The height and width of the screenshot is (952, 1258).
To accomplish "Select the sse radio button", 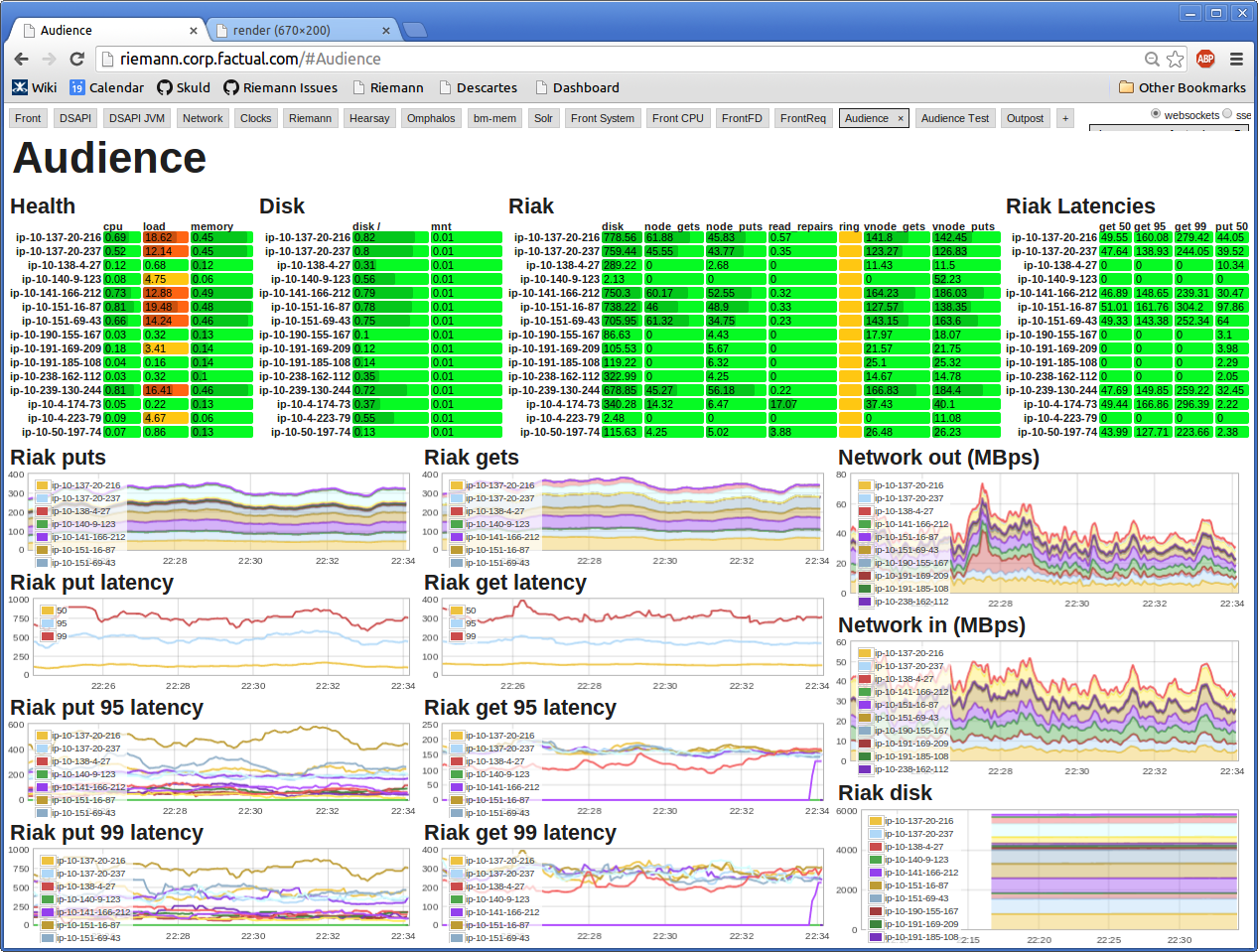I will (x=1227, y=114).
